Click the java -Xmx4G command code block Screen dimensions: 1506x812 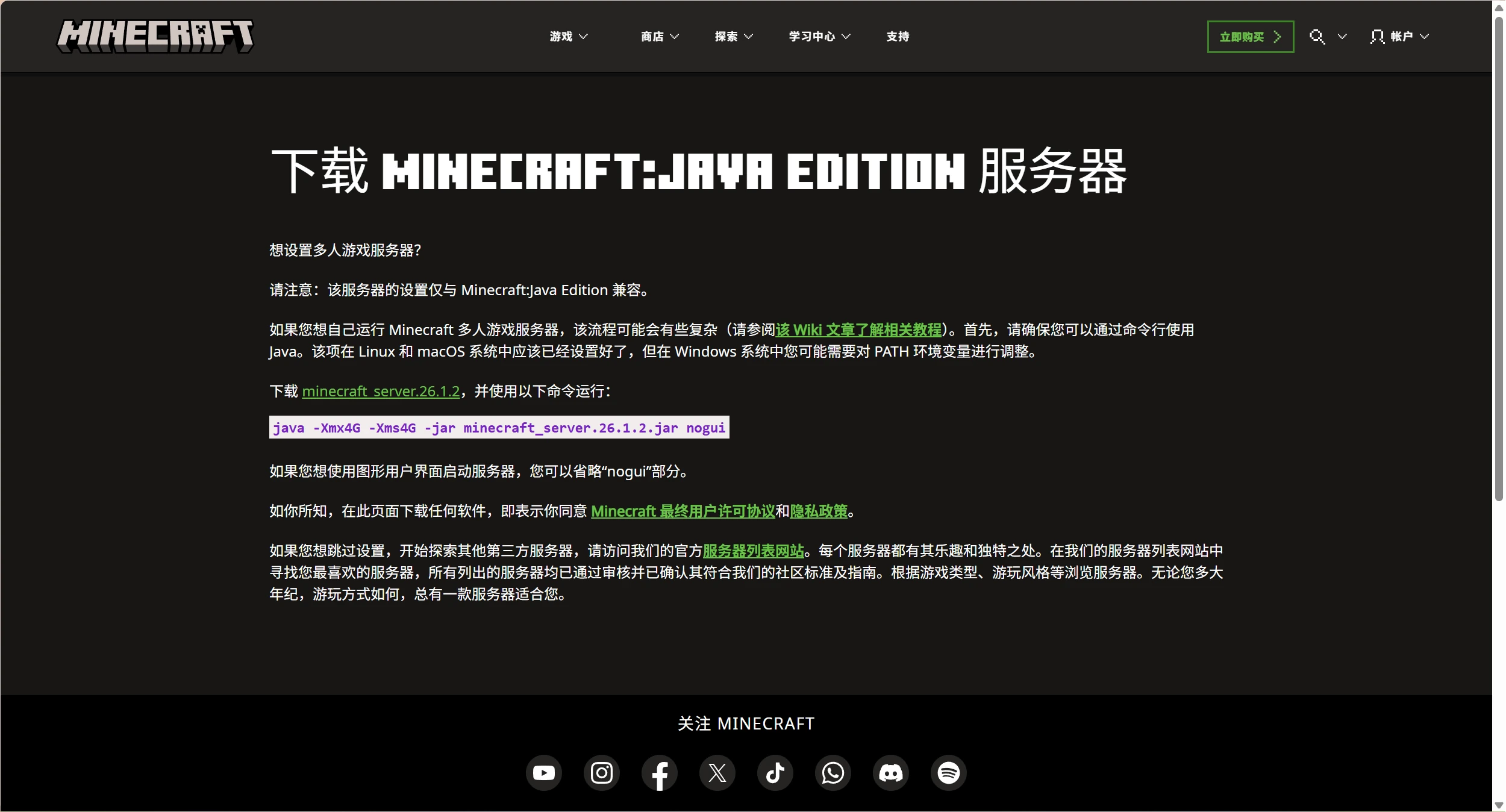click(499, 427)
